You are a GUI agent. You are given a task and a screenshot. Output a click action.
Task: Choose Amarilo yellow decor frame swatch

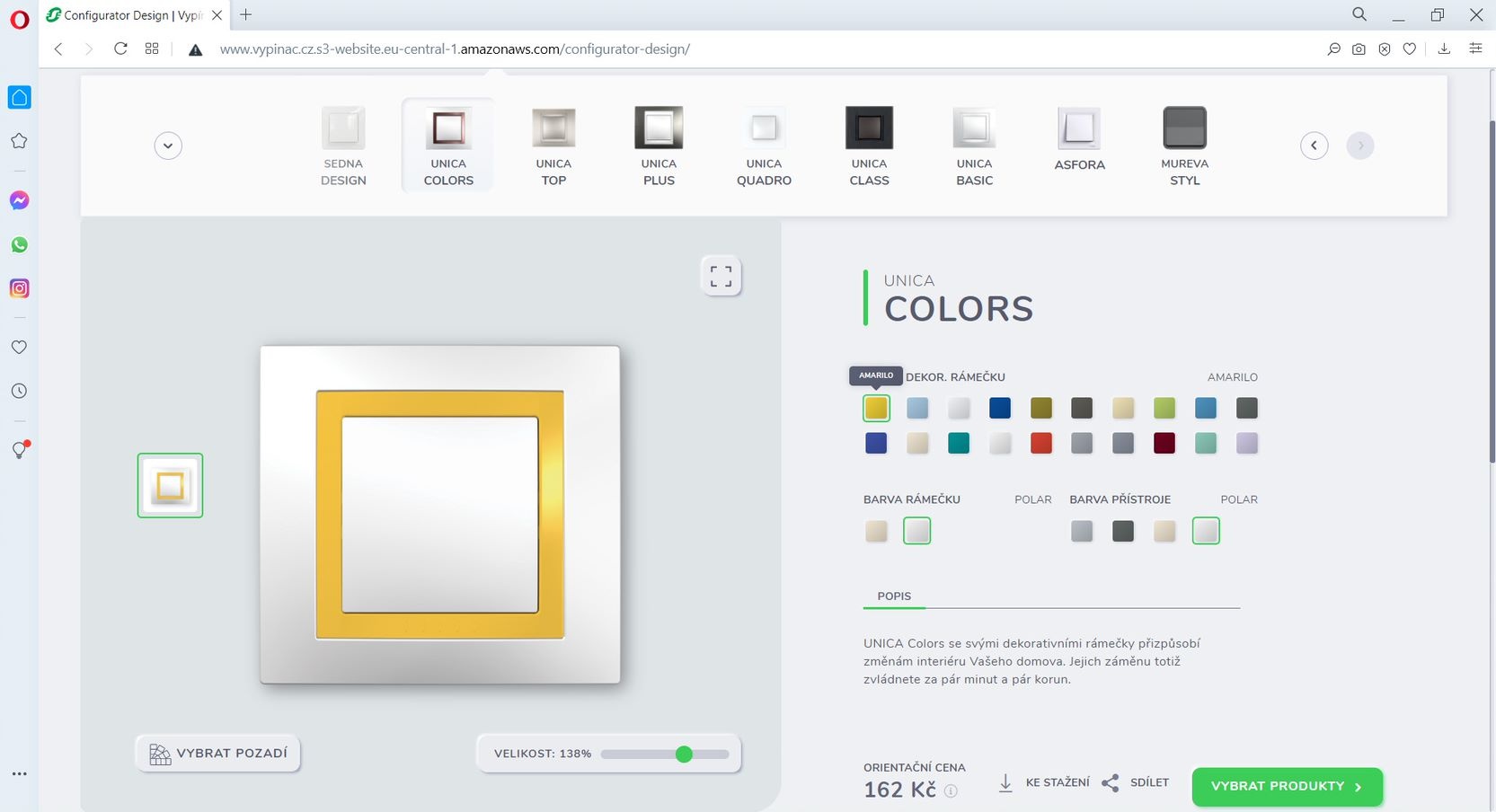tap(876, 408)
